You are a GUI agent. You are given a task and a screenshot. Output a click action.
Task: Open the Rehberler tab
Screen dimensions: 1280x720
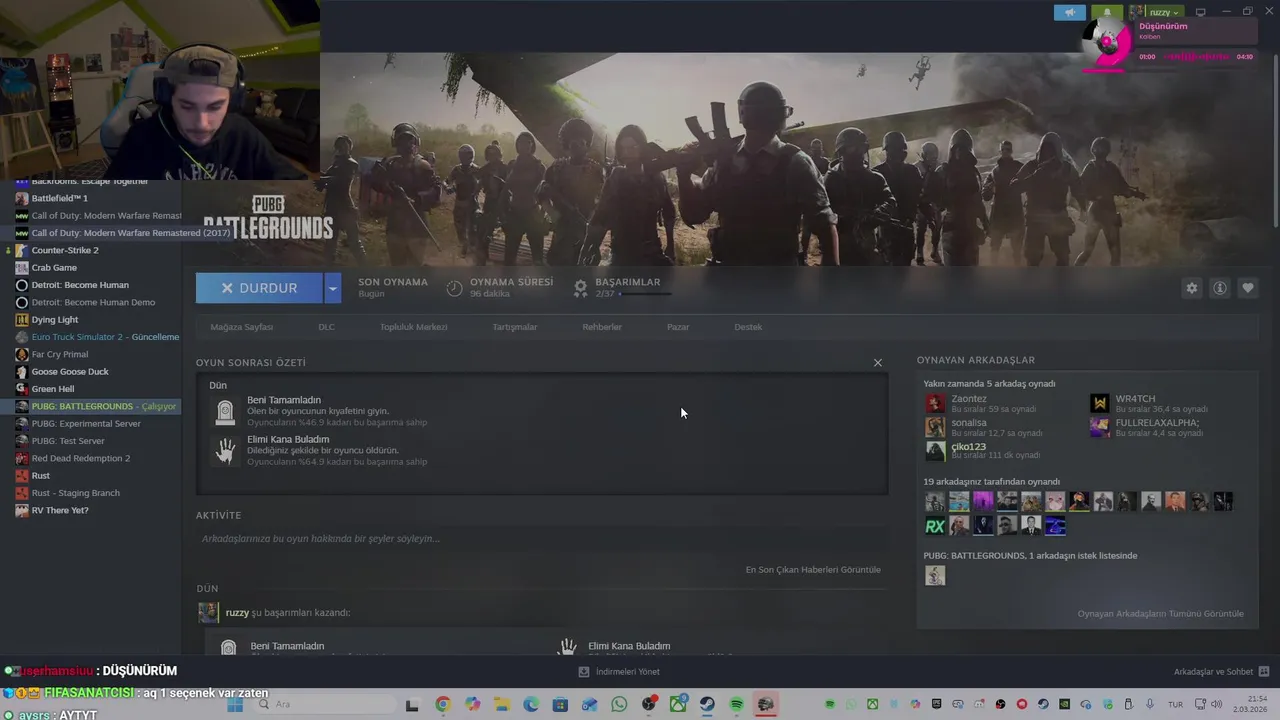click(x=602, y=327)
